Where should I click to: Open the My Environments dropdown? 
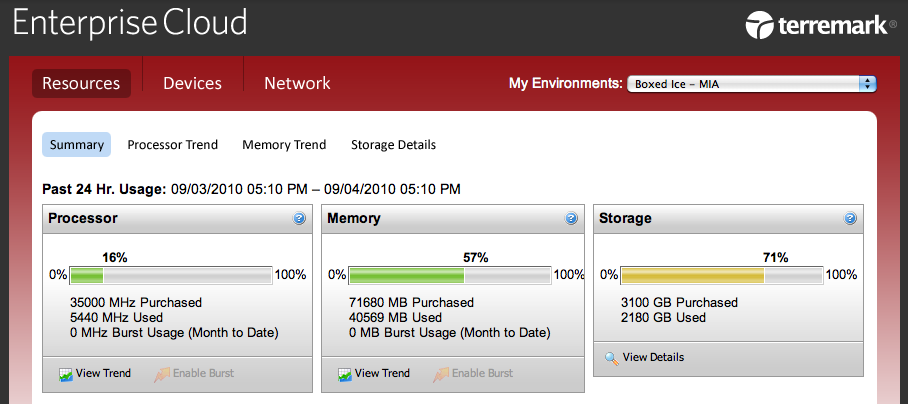click(752, 84)
